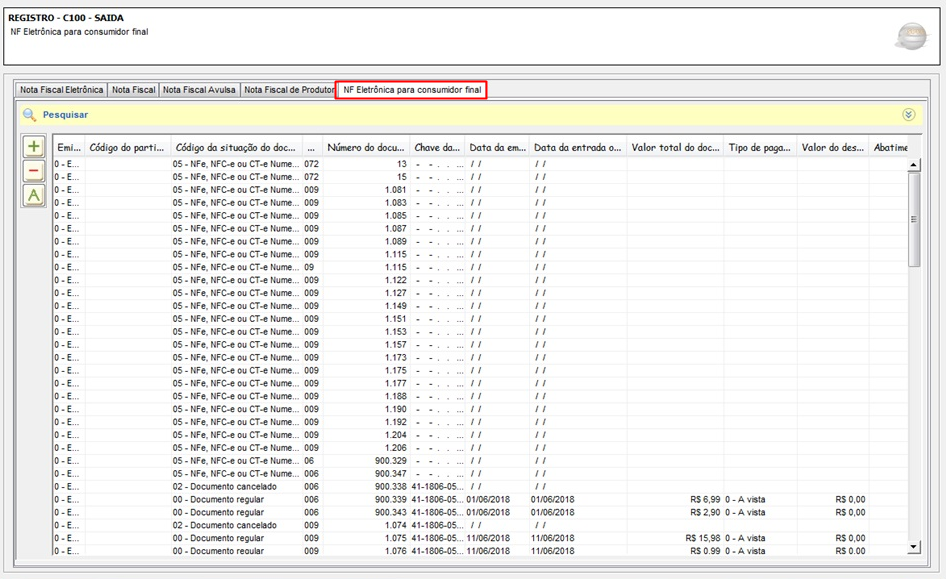
Task: Click Data da entrada o... column header
Action: coord(577,147)
